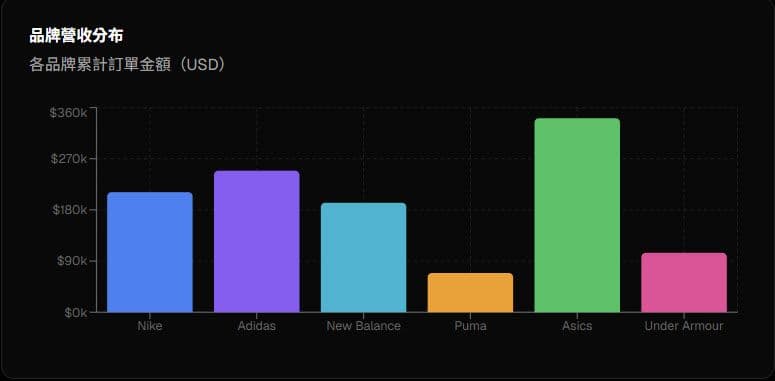Click the $180k y-axis value

69,210
